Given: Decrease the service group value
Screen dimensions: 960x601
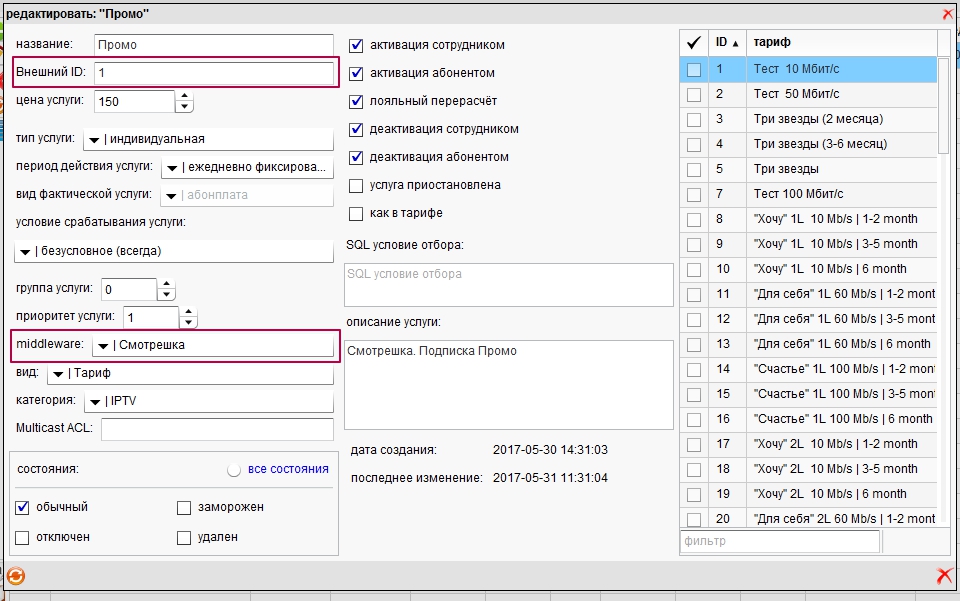Looking at the screenshot, I should coord(166,295).
